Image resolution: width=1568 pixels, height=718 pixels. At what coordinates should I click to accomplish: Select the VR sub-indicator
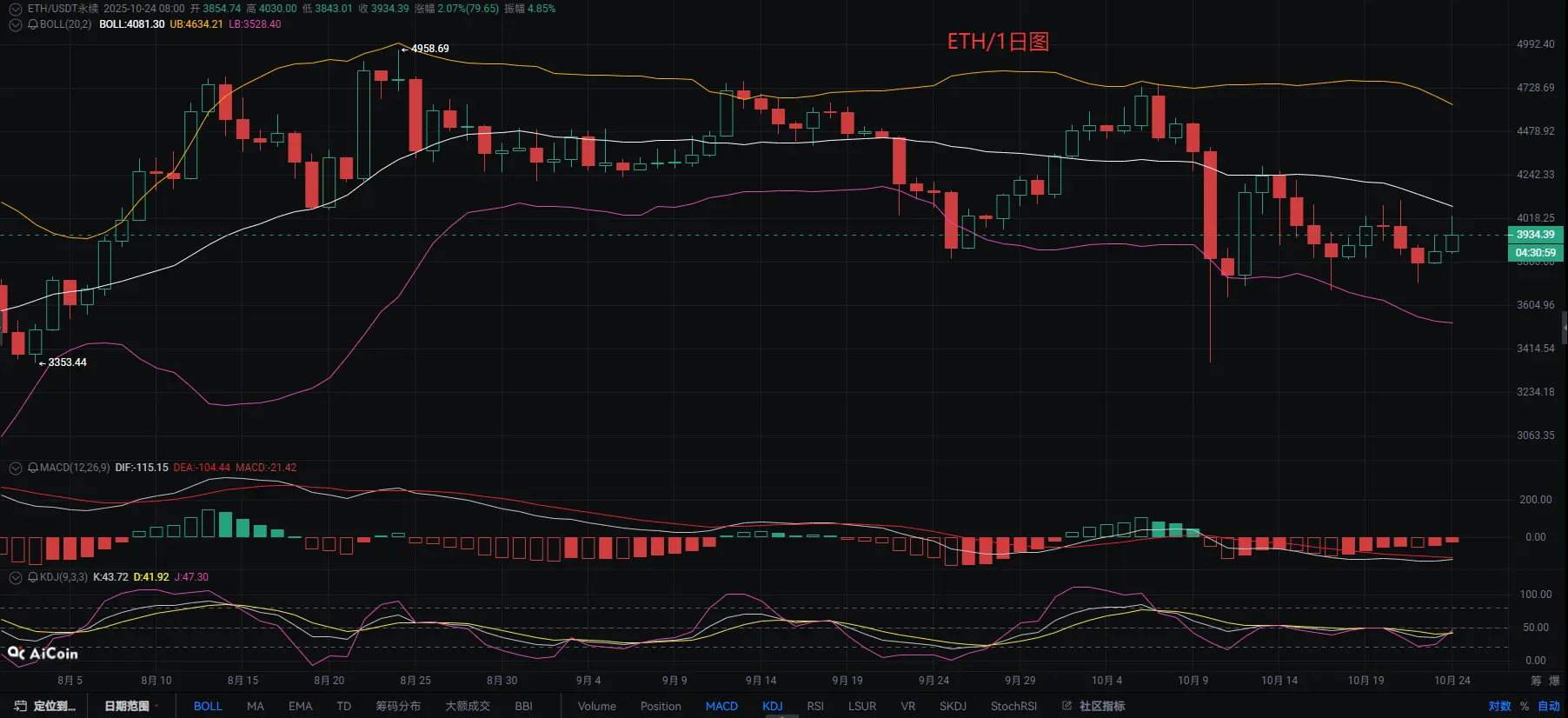(x=908, y=706)
